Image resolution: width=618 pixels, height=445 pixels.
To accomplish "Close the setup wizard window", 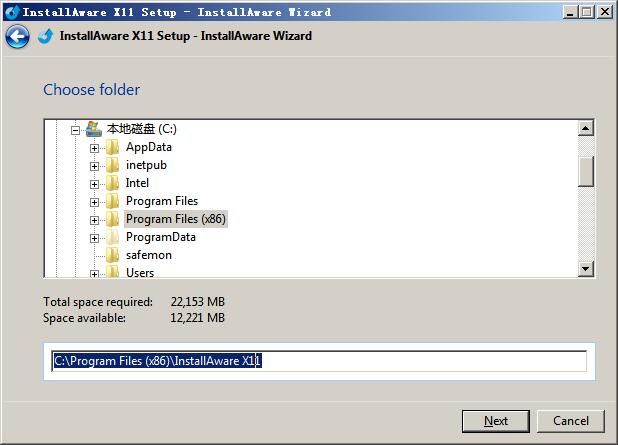I will point(605,12).
